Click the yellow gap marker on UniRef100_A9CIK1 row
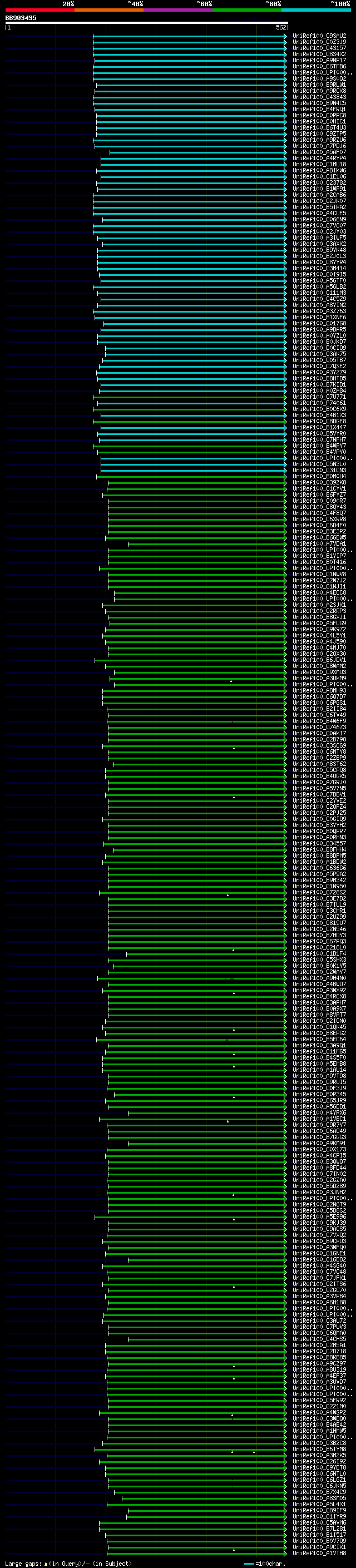Viewport: 356px width, 1568px height. click(x=234, y=1549)
